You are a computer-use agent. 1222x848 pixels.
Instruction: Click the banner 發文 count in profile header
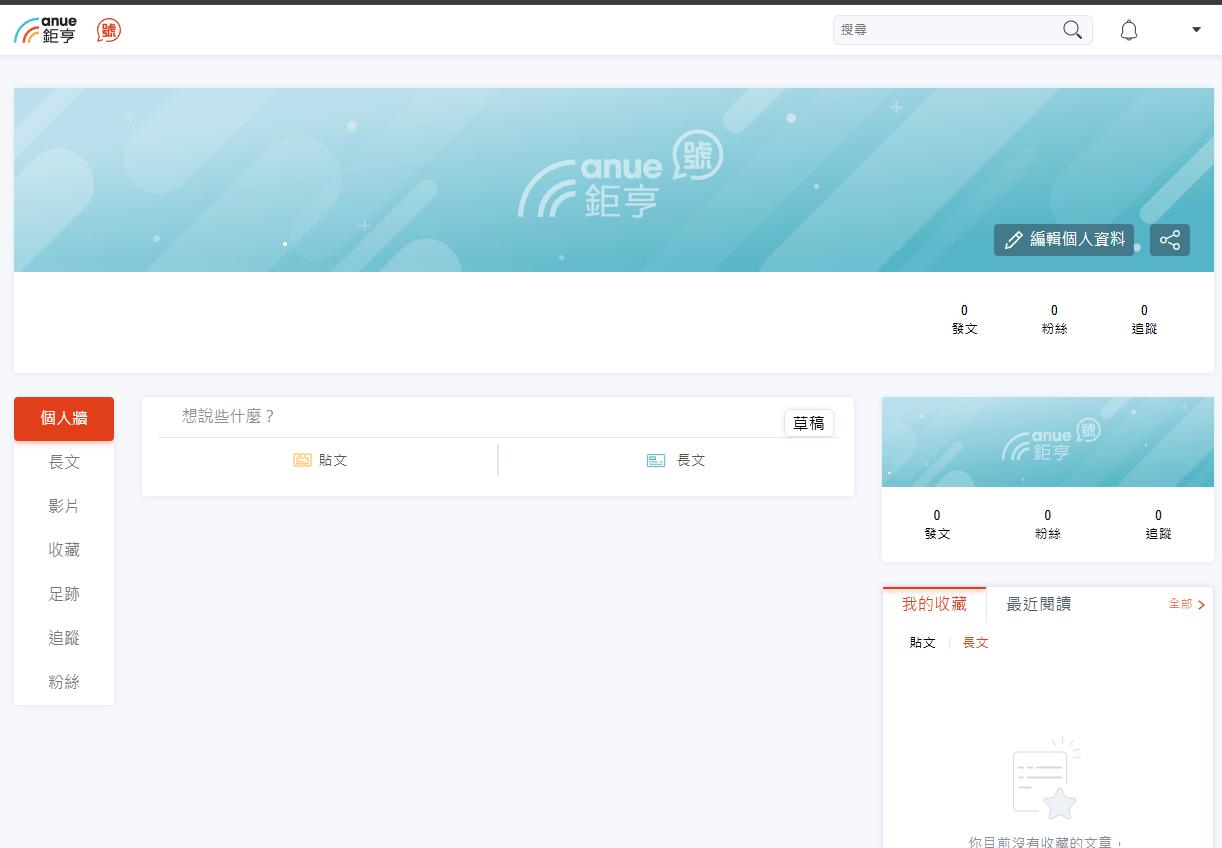(964, 319)
